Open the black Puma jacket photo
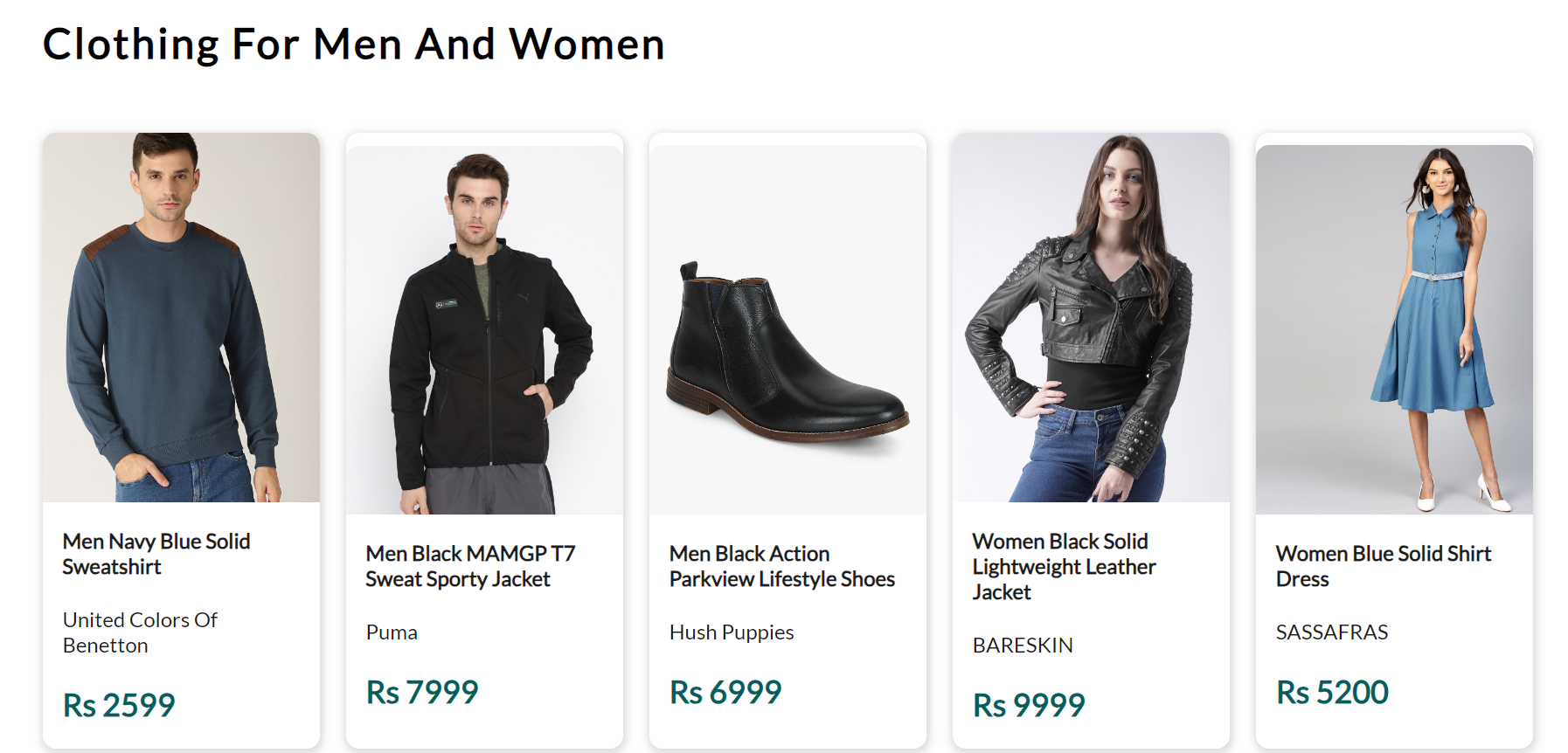This screenshot has width=1568, height=753. pyautogui.click(x=484, y=329)
